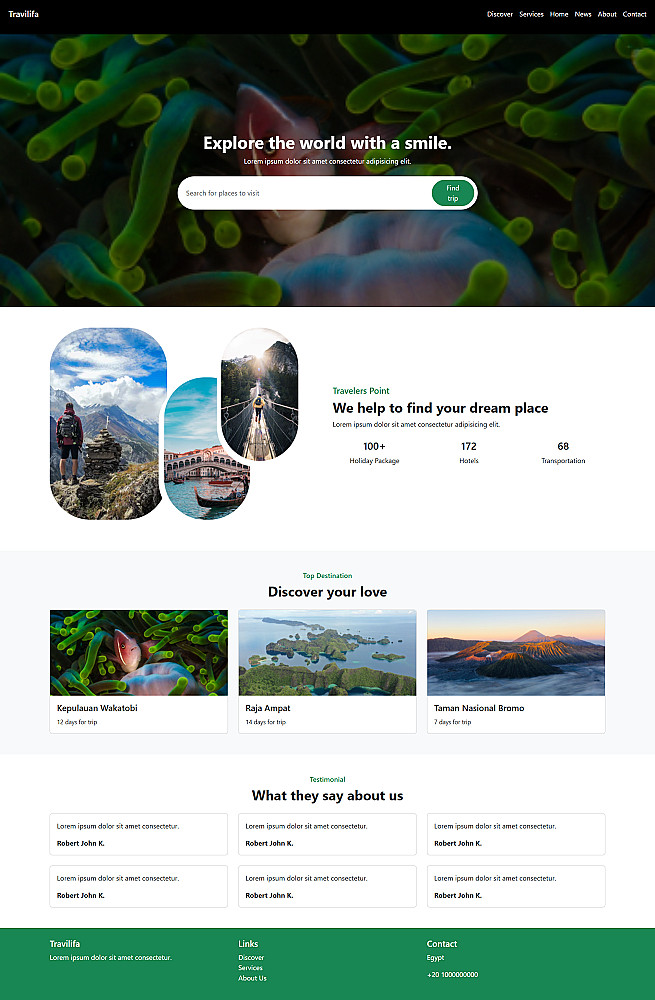Image resolution: width=655 pixels, height=1000 pixels.
Task: Choose the Raja Ampat destination card
Action: tap(327, 672)
